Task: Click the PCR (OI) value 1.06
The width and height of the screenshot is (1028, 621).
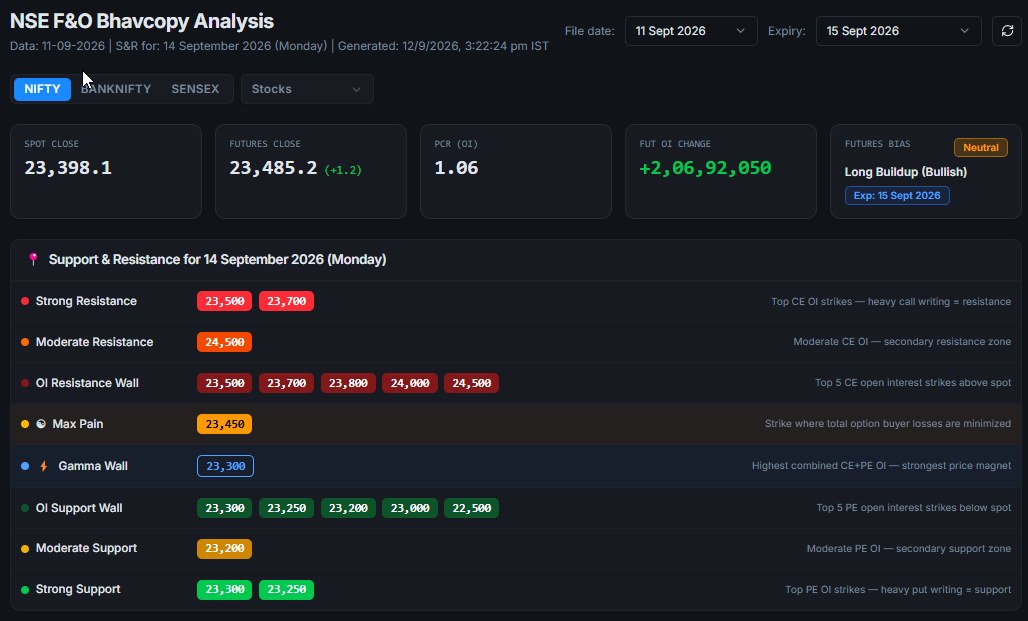Action: coord(456,168)
